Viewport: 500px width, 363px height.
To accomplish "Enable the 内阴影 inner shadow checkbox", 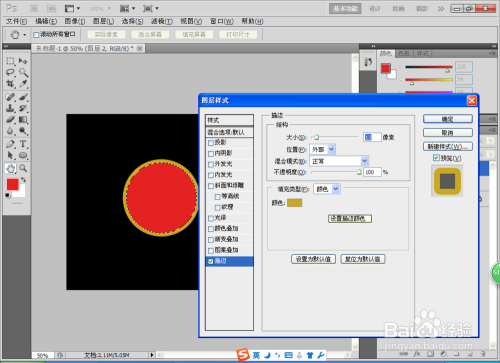I will click(211, 154).
